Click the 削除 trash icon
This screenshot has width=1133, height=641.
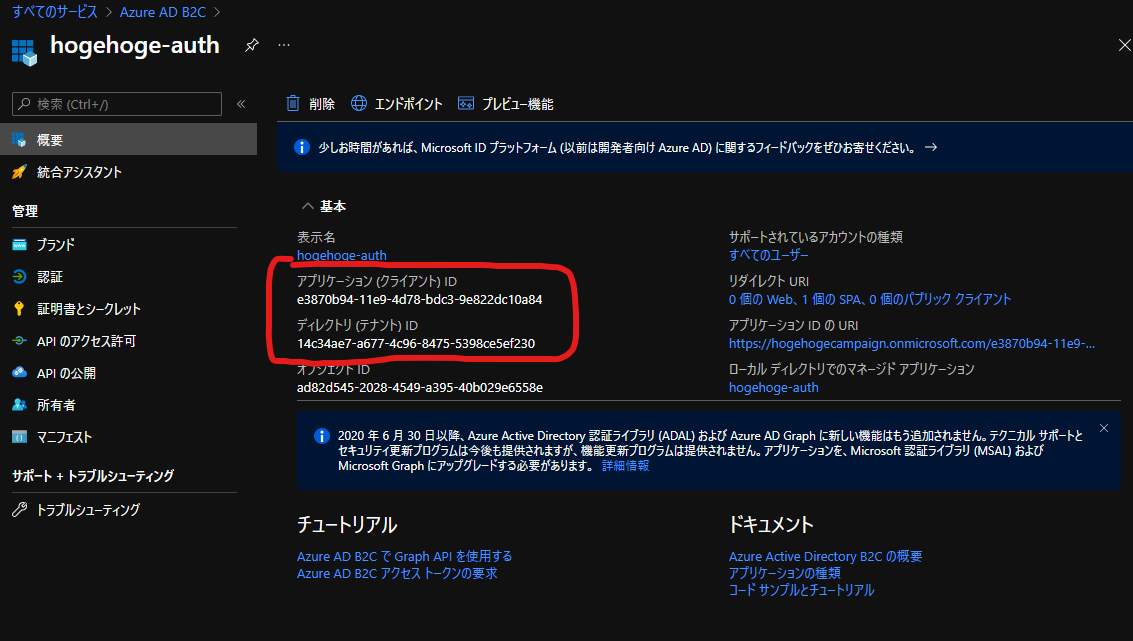click(x=293, y=103)
